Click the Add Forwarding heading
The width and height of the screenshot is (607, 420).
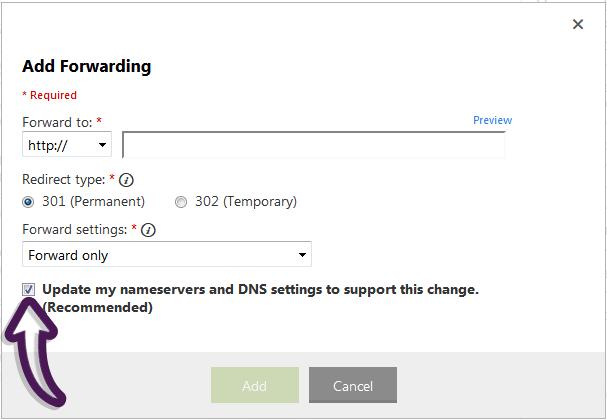87,66
